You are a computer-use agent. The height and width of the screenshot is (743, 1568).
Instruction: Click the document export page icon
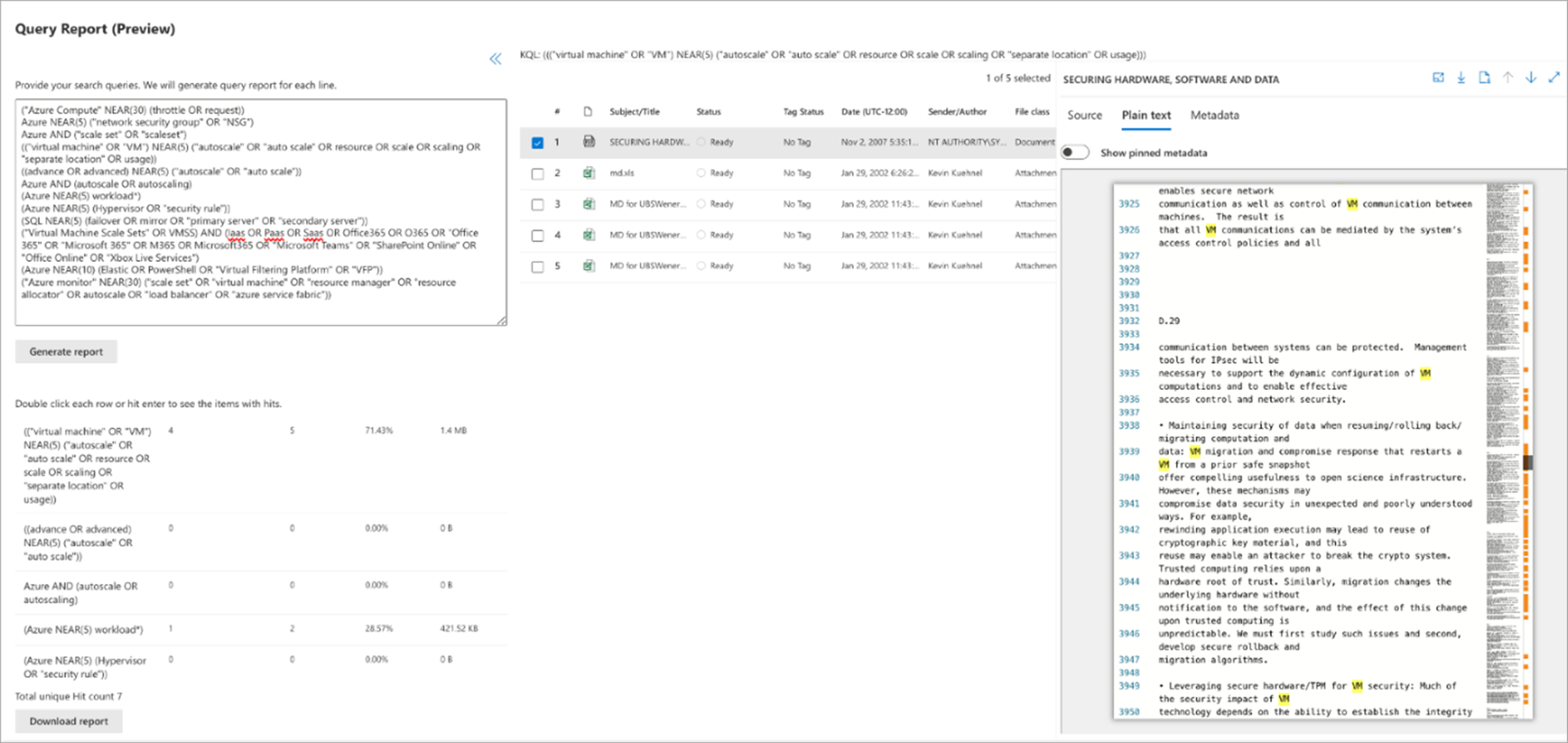[x=1484, y=78]
